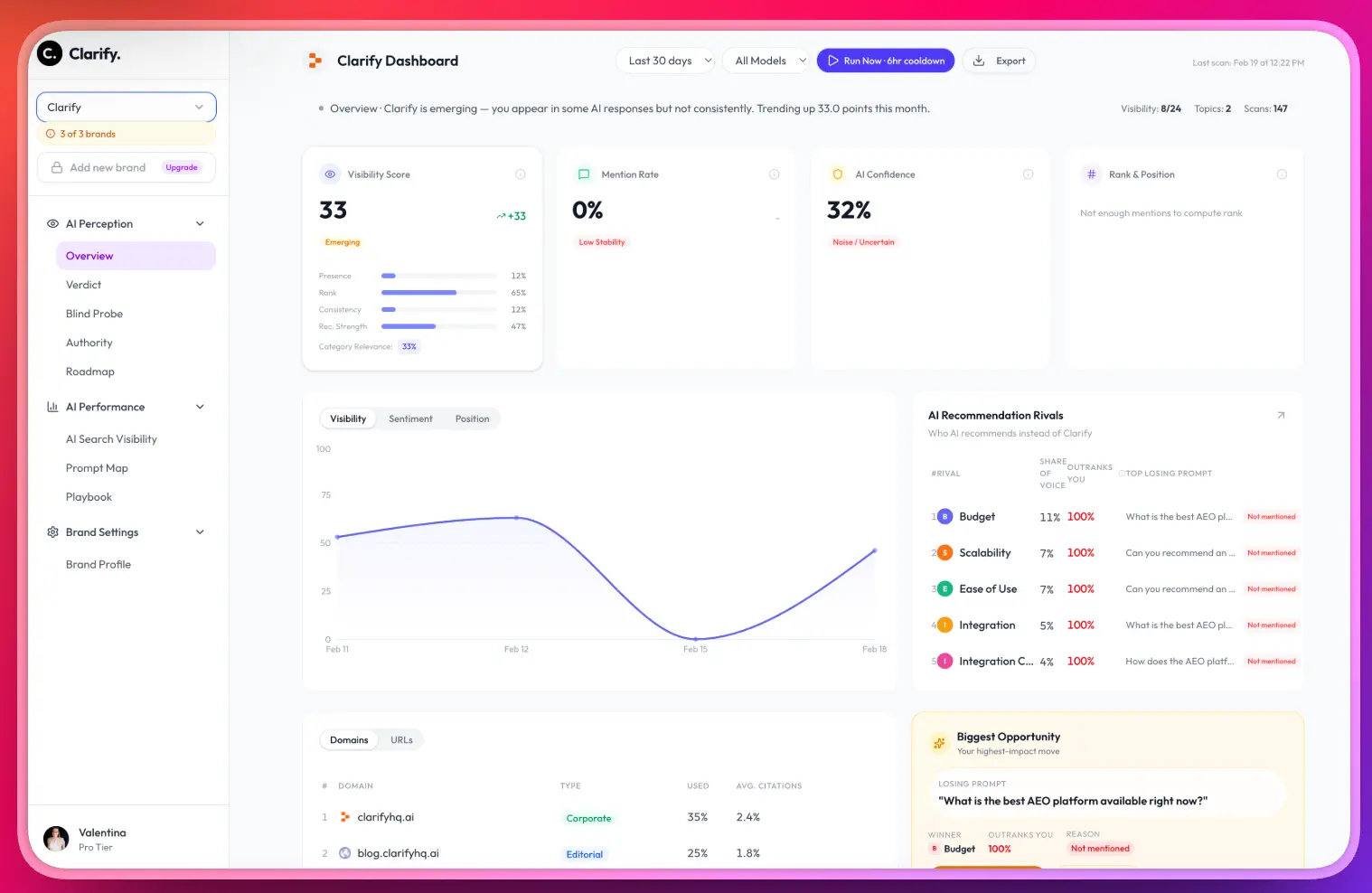Screen dimensions: 1372x893
Task: Collapse the AI Performance section
Action: (200, 407)
